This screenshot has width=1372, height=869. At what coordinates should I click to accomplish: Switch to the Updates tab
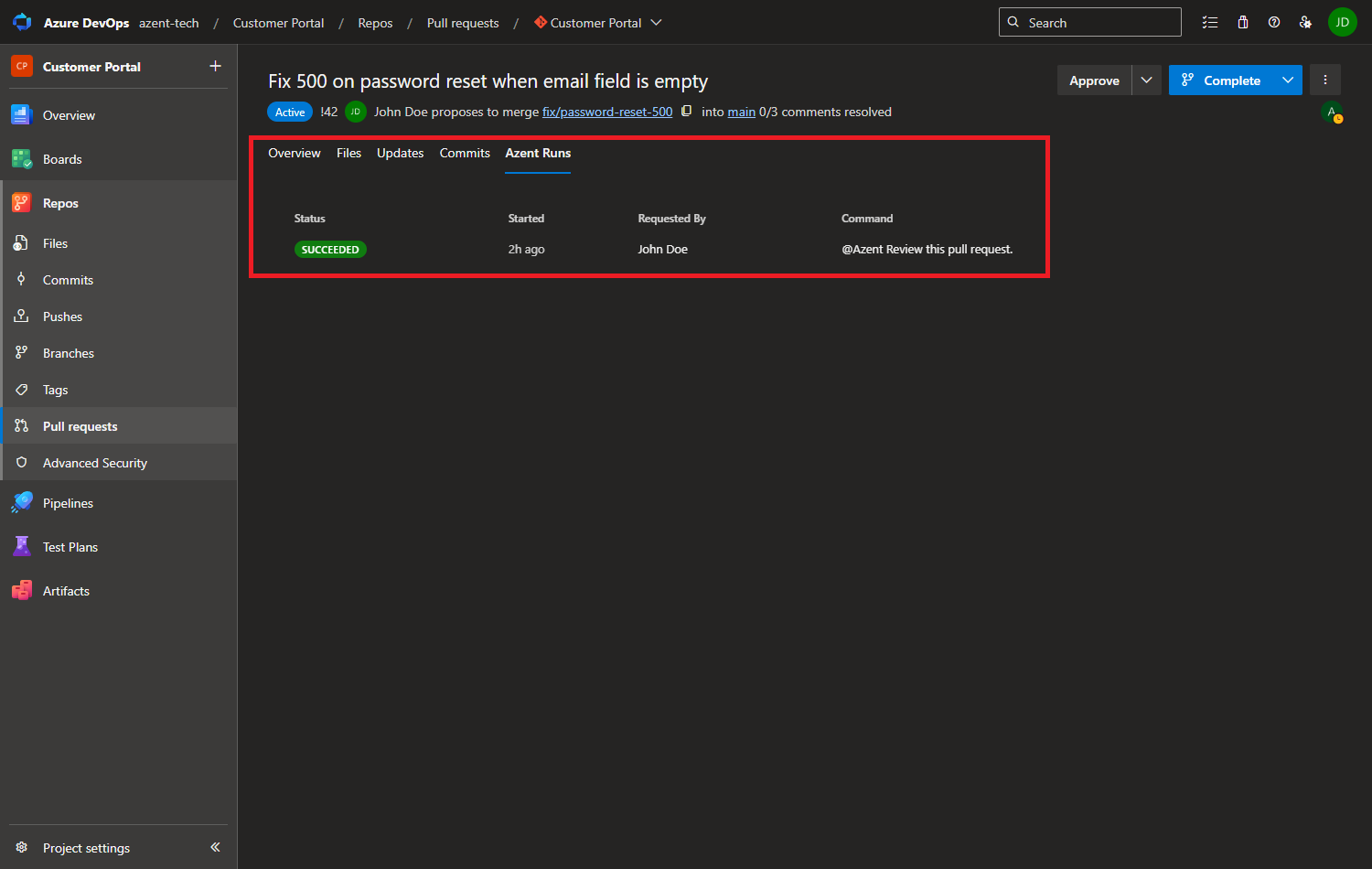[401, 153]
